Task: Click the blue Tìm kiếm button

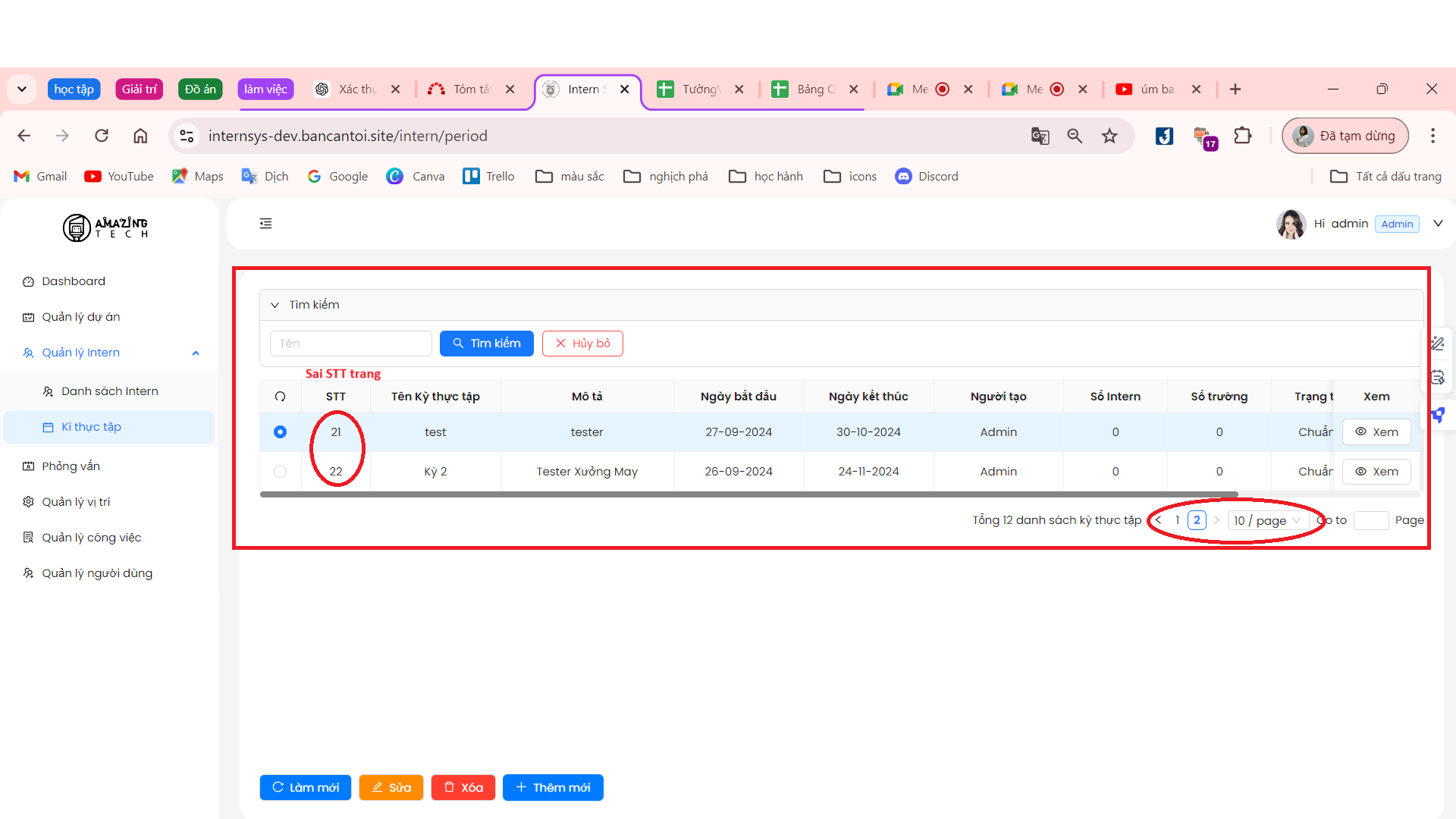Action: (486, 344)
